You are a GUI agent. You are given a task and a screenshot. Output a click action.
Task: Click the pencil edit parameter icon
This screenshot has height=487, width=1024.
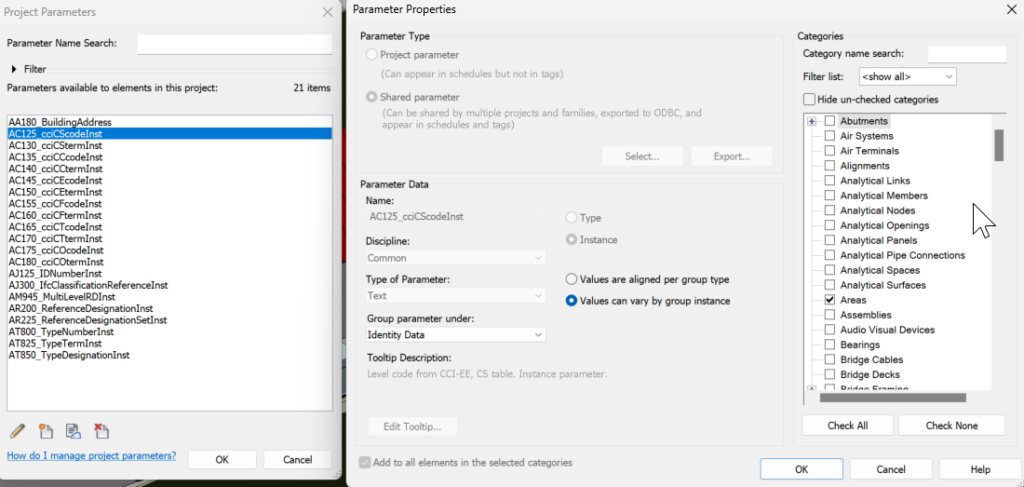[x=18, y=431]
